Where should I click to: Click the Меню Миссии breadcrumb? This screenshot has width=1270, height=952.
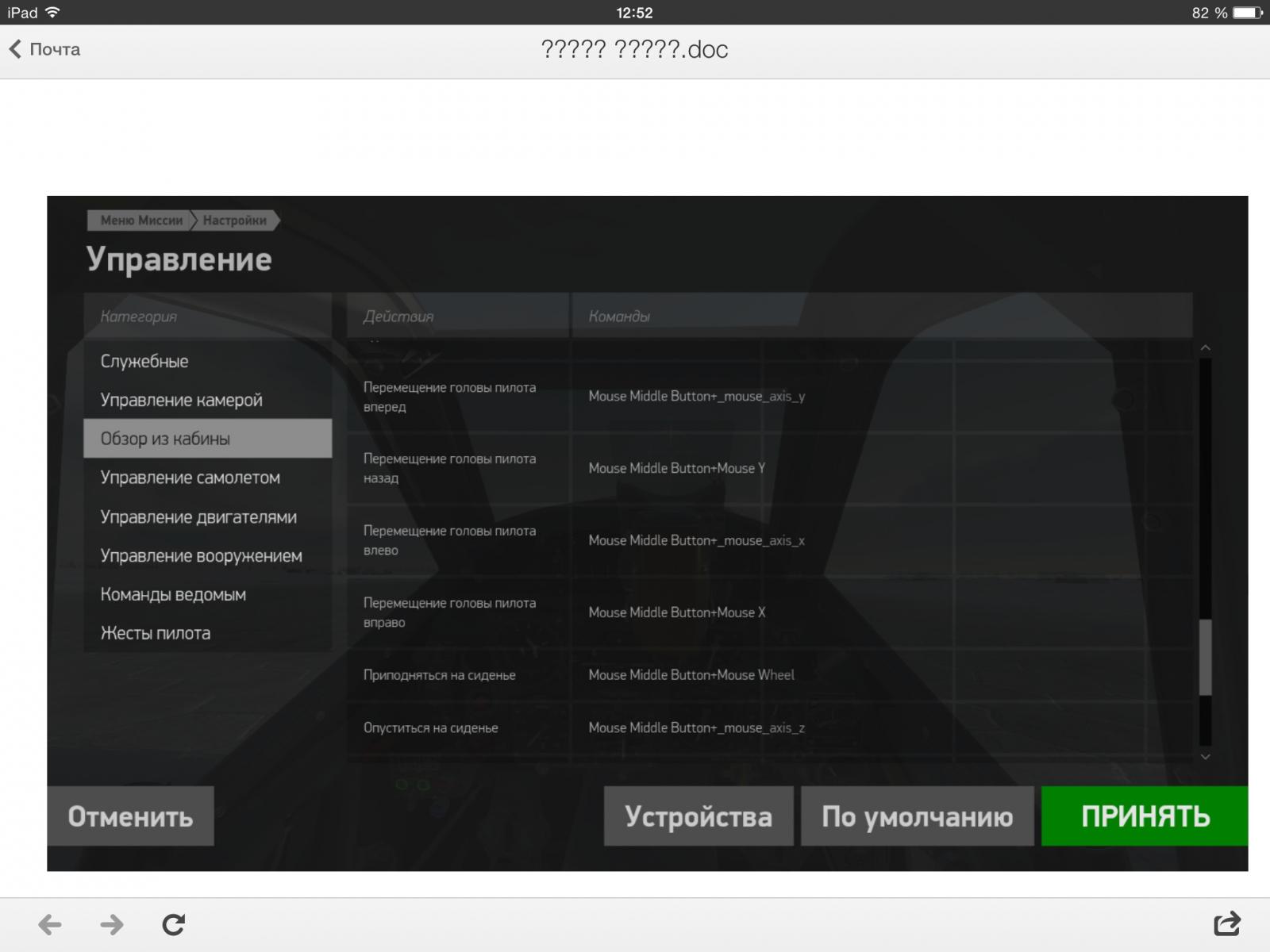tap(140, 221)
